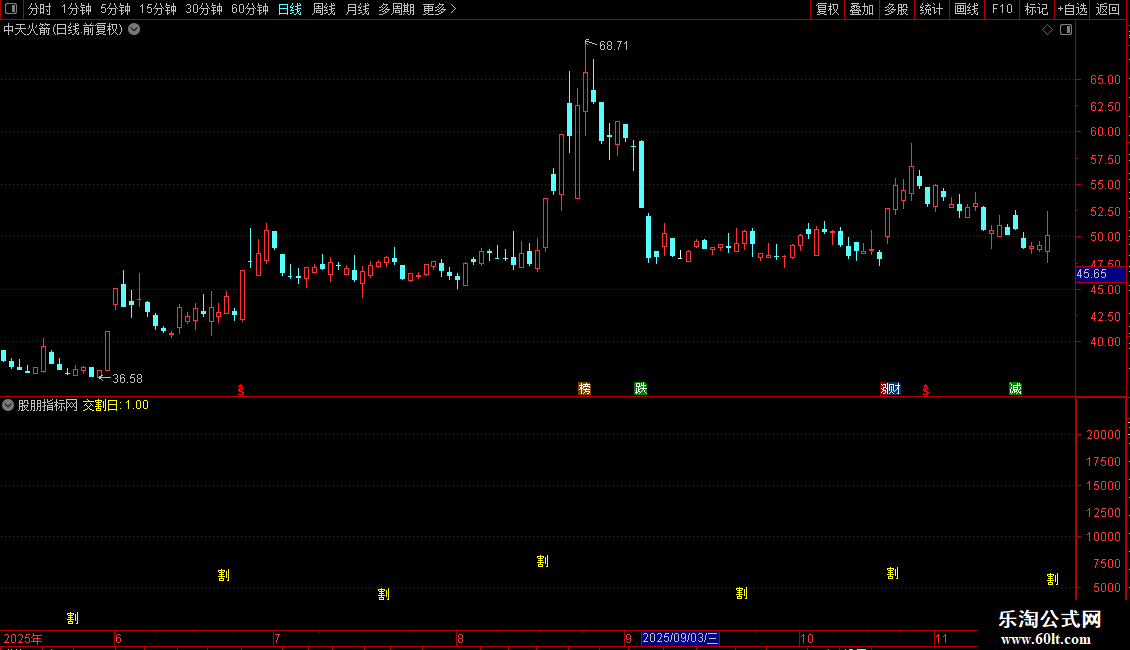Click the 割 marker in mid July
The width and height of the screenshot is (1130, 650).
pos(383,594)
